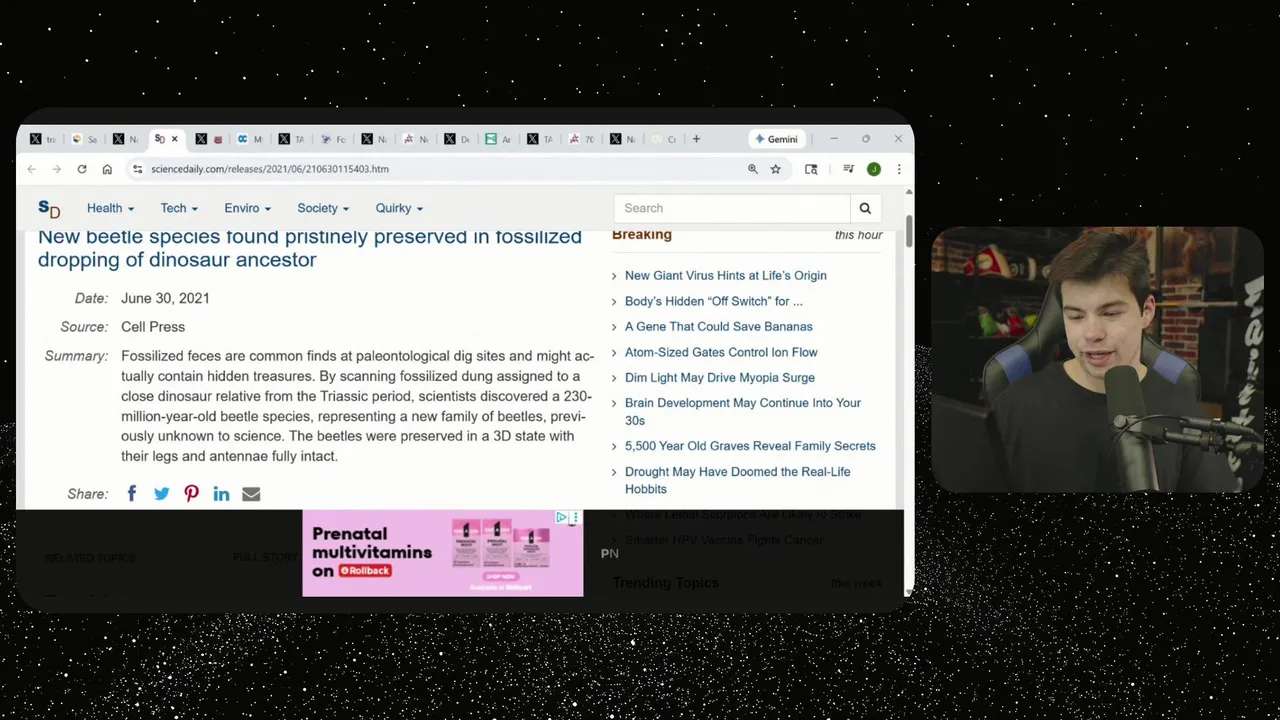Close the active ScienceDaily tab
This screenshot has width=1280, height=720.
click(174, 139)
